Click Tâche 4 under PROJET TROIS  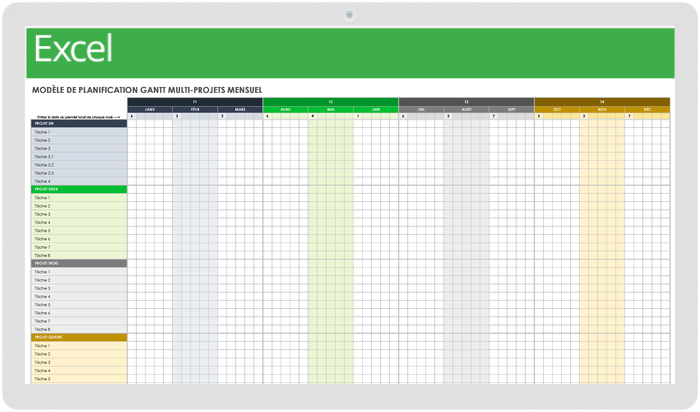pyautogui.click(x=79, y=296)
